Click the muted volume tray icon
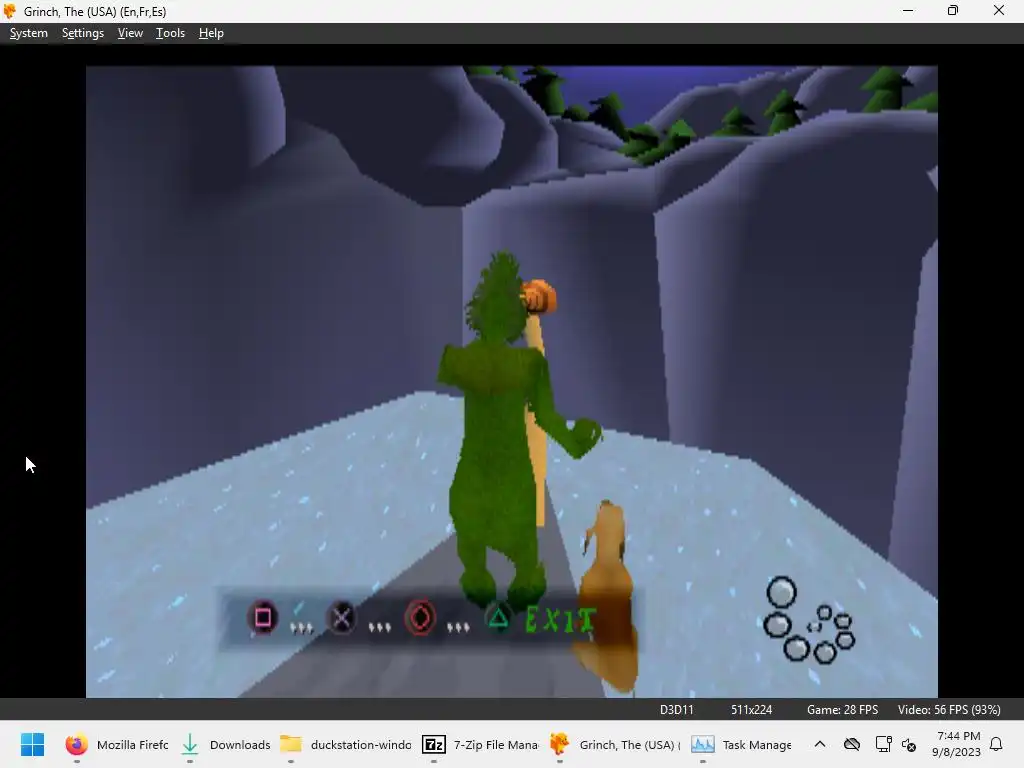This screenshot has height=768, width=1024. click(x=909, y=744)
